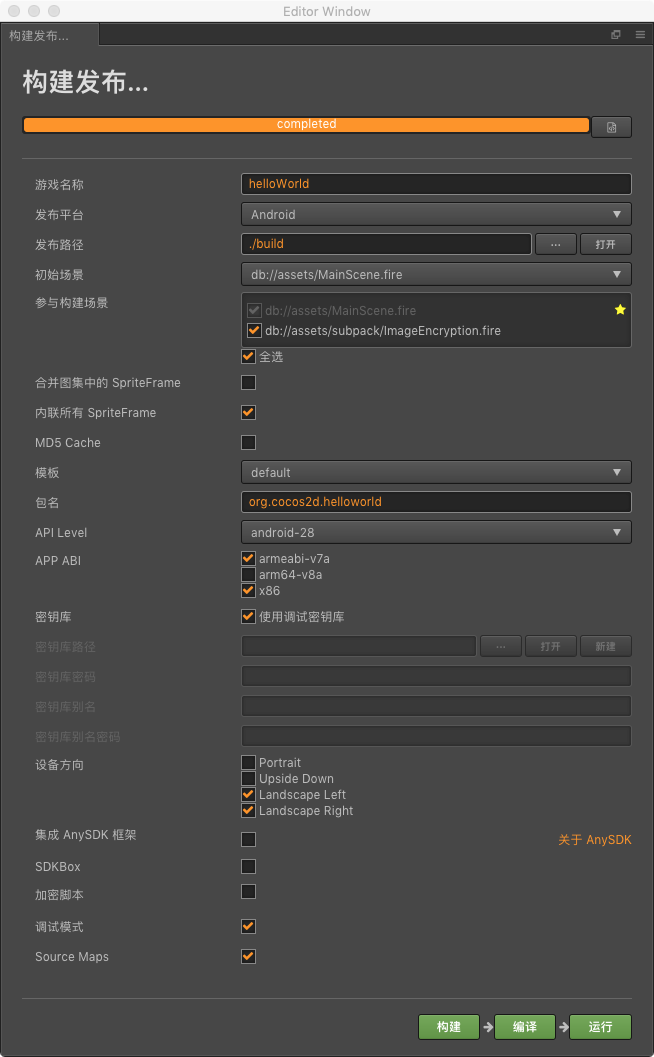The height and width of the screenshot is (1057, 654).
Task: Open the 关于 AnySDK link
Action: pyautogui.click(x=594, y=840)
